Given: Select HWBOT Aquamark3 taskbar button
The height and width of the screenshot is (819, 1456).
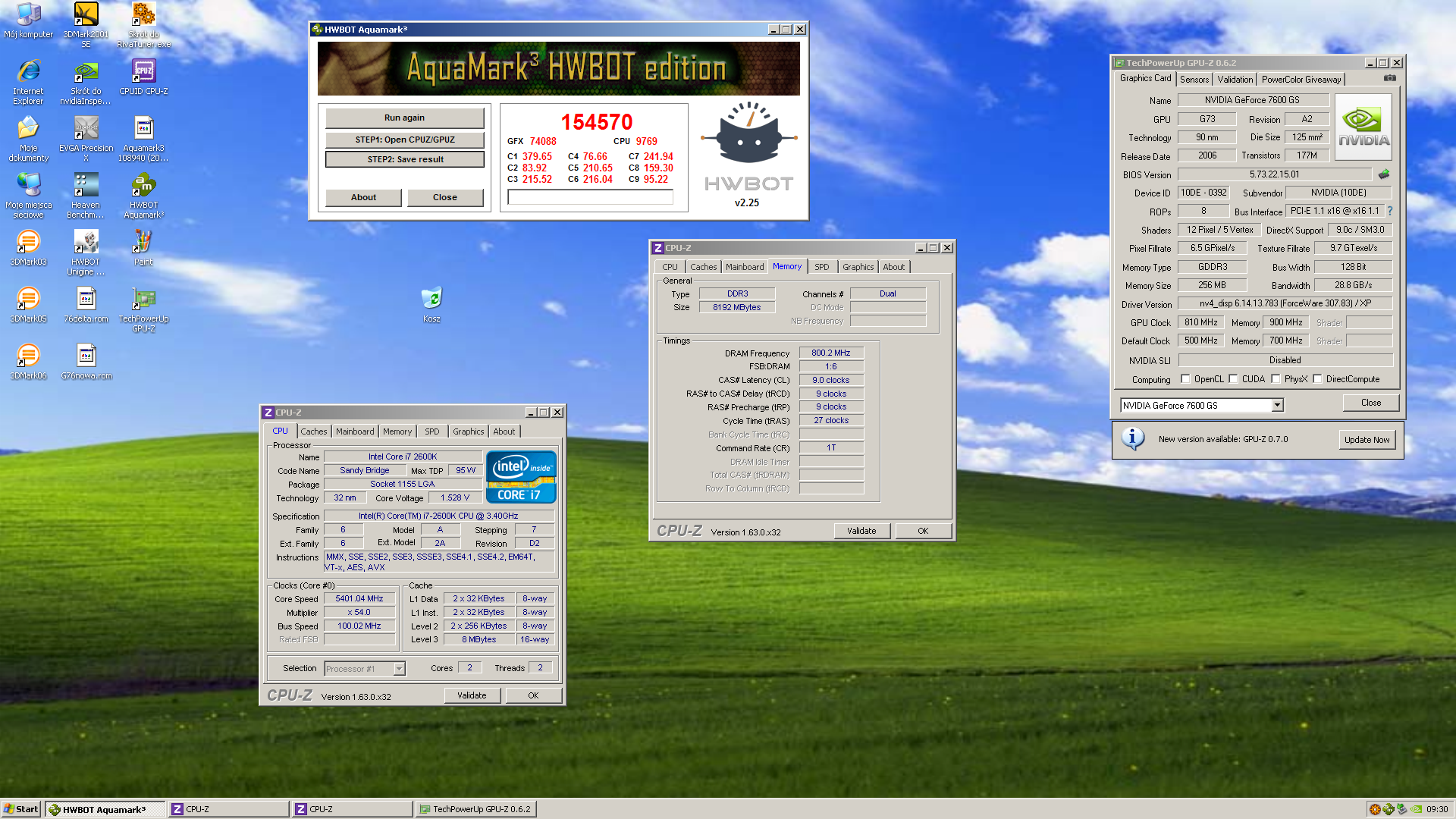Looking at the screenshot, I should click(x=105, y=809).
